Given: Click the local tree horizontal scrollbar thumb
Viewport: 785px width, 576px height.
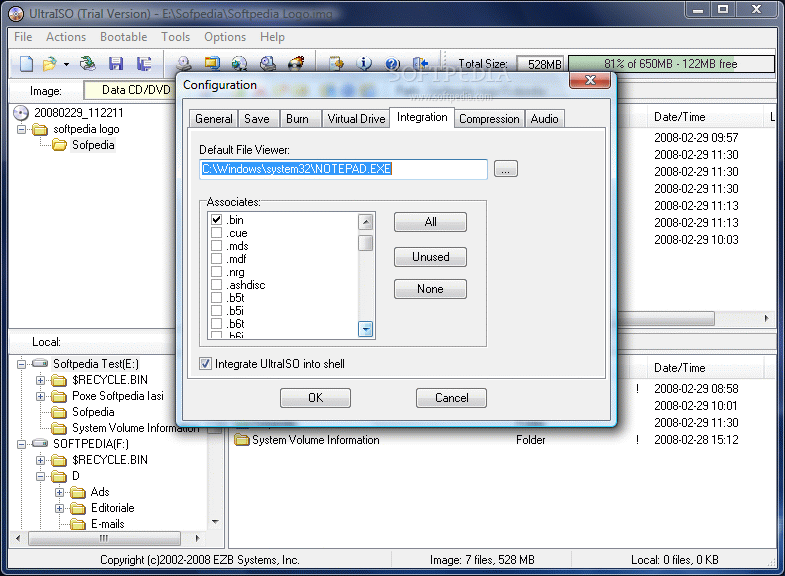Looking at the screenshot, I should [x=104, y=539].
